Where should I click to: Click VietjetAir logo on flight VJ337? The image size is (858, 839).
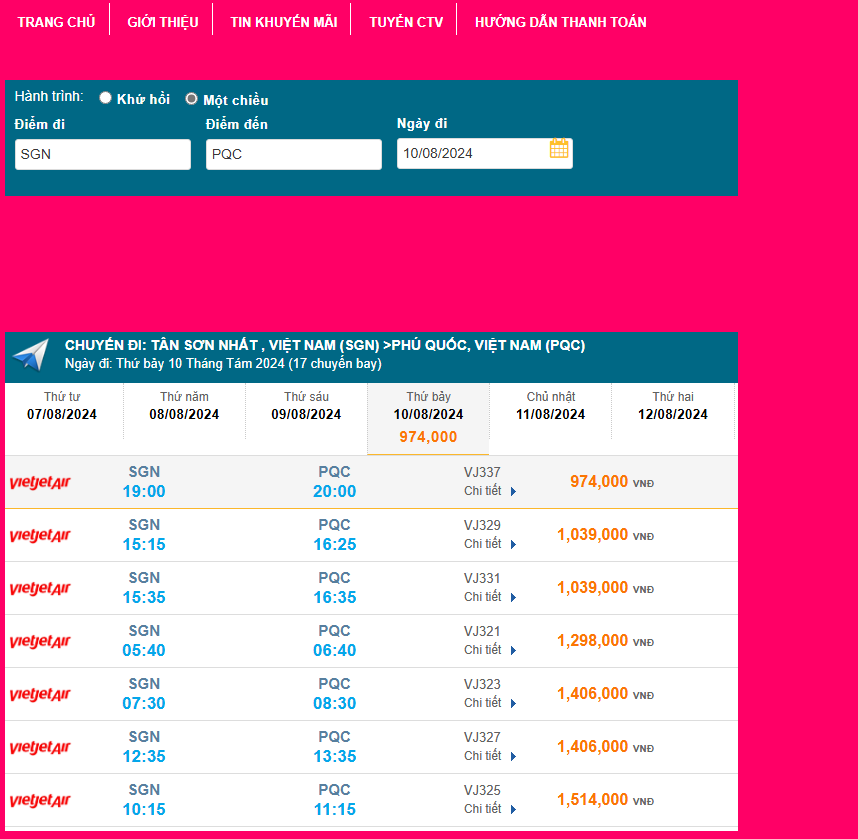tap(40, 483)
